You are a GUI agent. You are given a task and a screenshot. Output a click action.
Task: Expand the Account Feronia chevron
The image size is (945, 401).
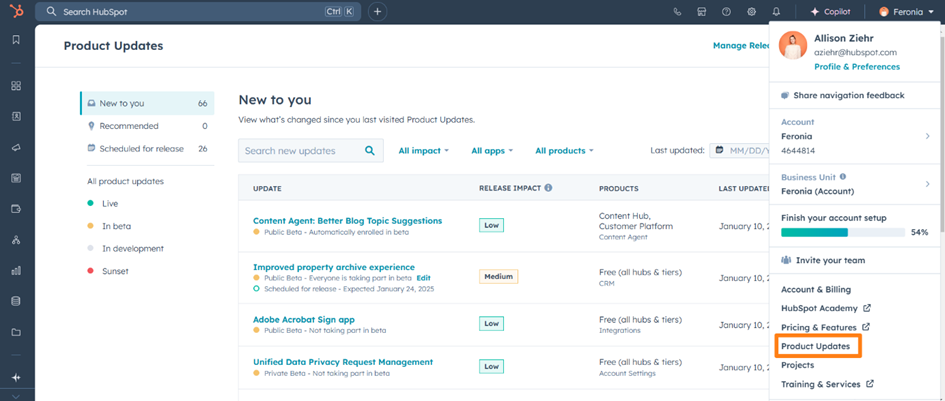click(928, 136)
